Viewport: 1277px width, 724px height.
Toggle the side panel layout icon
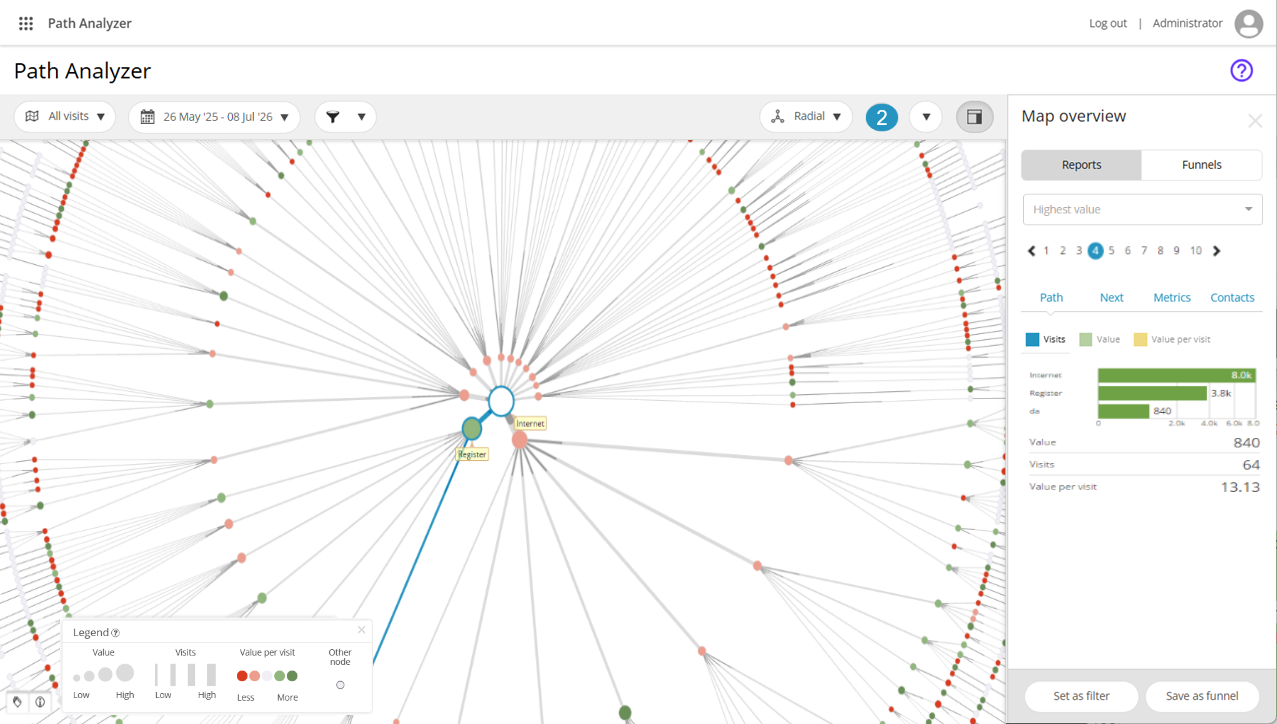[x=975, y=117]
